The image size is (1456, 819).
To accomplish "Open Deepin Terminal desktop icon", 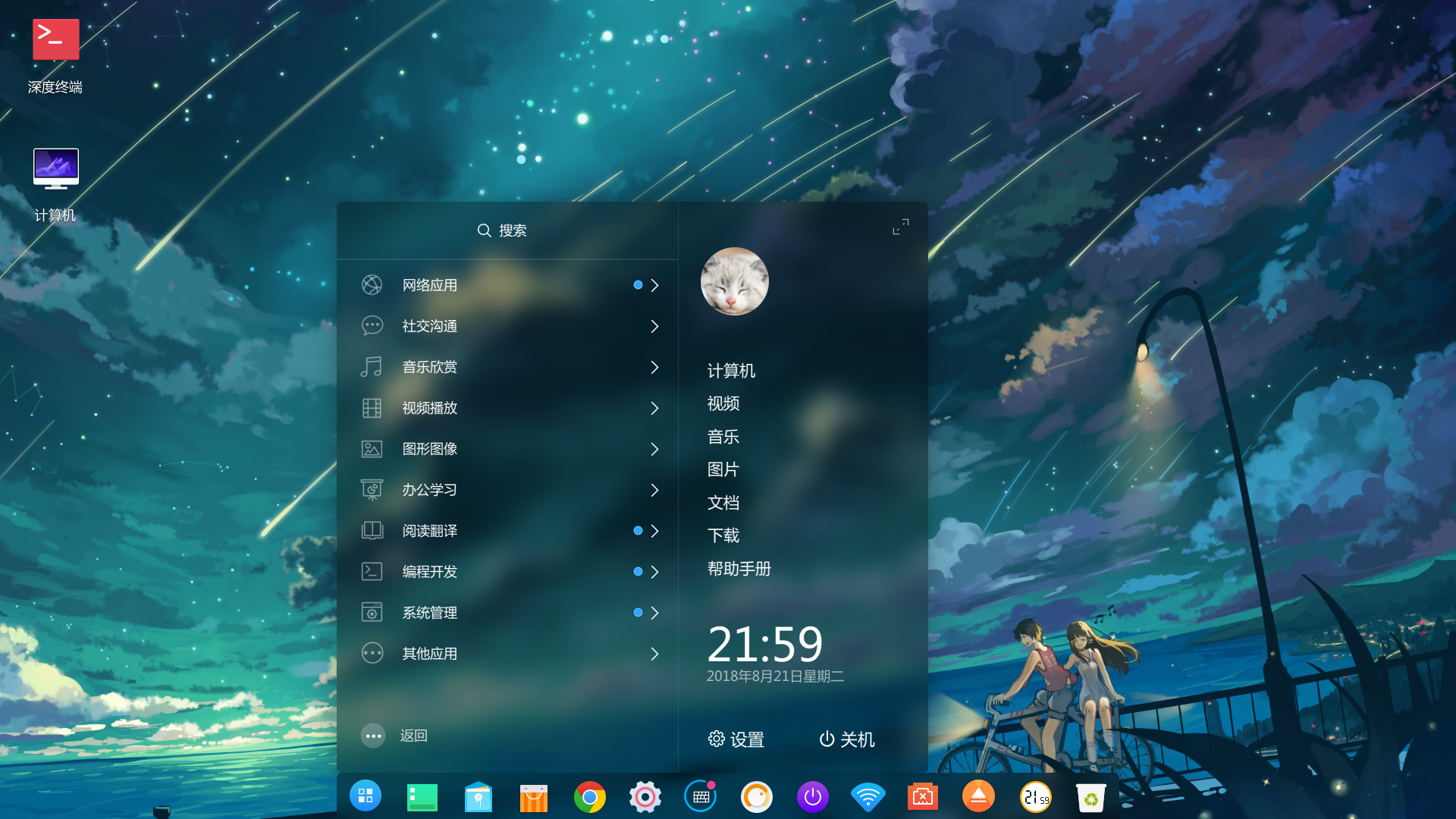I will point(55,40).
